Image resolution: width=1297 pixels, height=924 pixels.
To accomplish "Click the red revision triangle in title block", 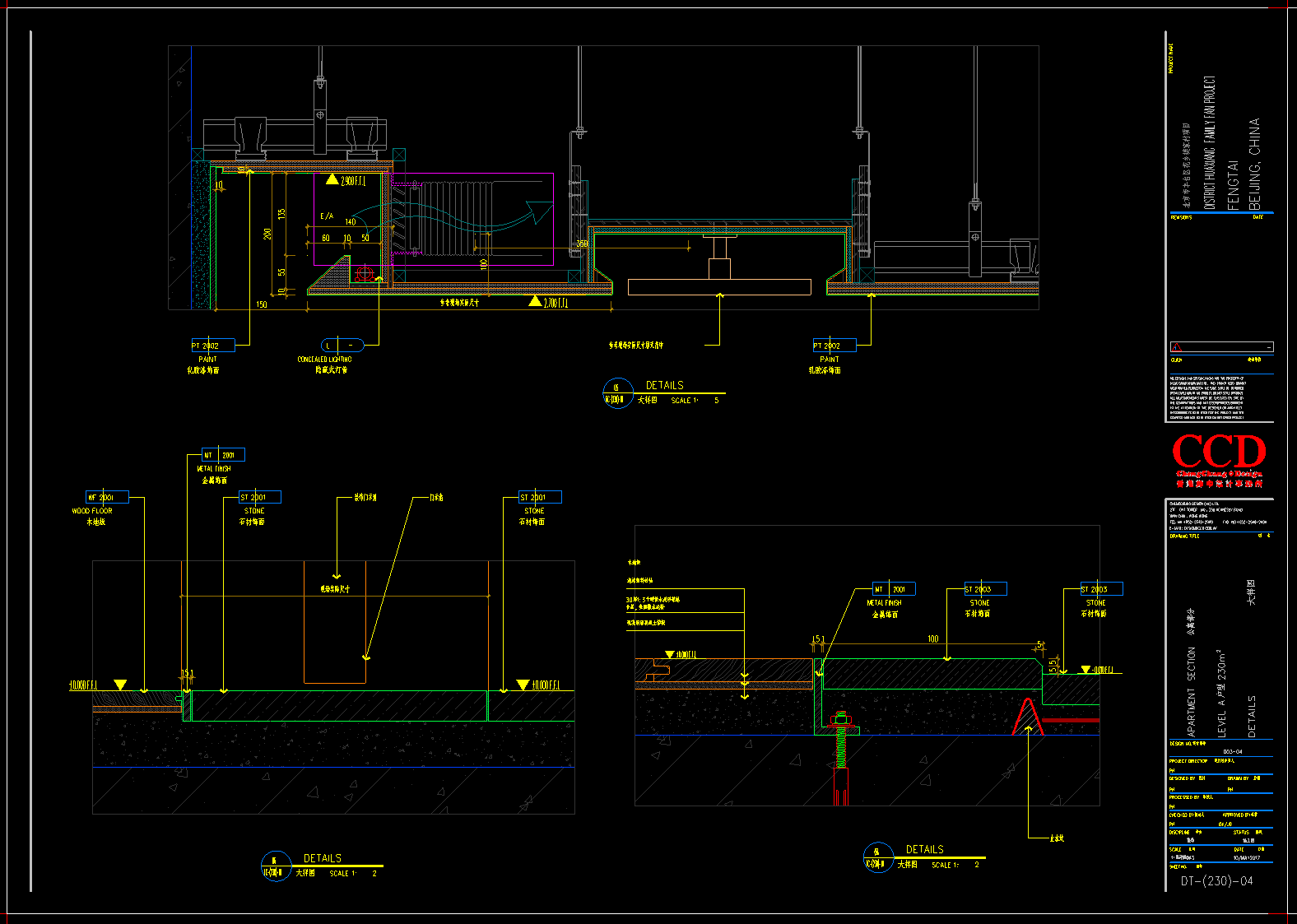I will tap(1176, 347).
